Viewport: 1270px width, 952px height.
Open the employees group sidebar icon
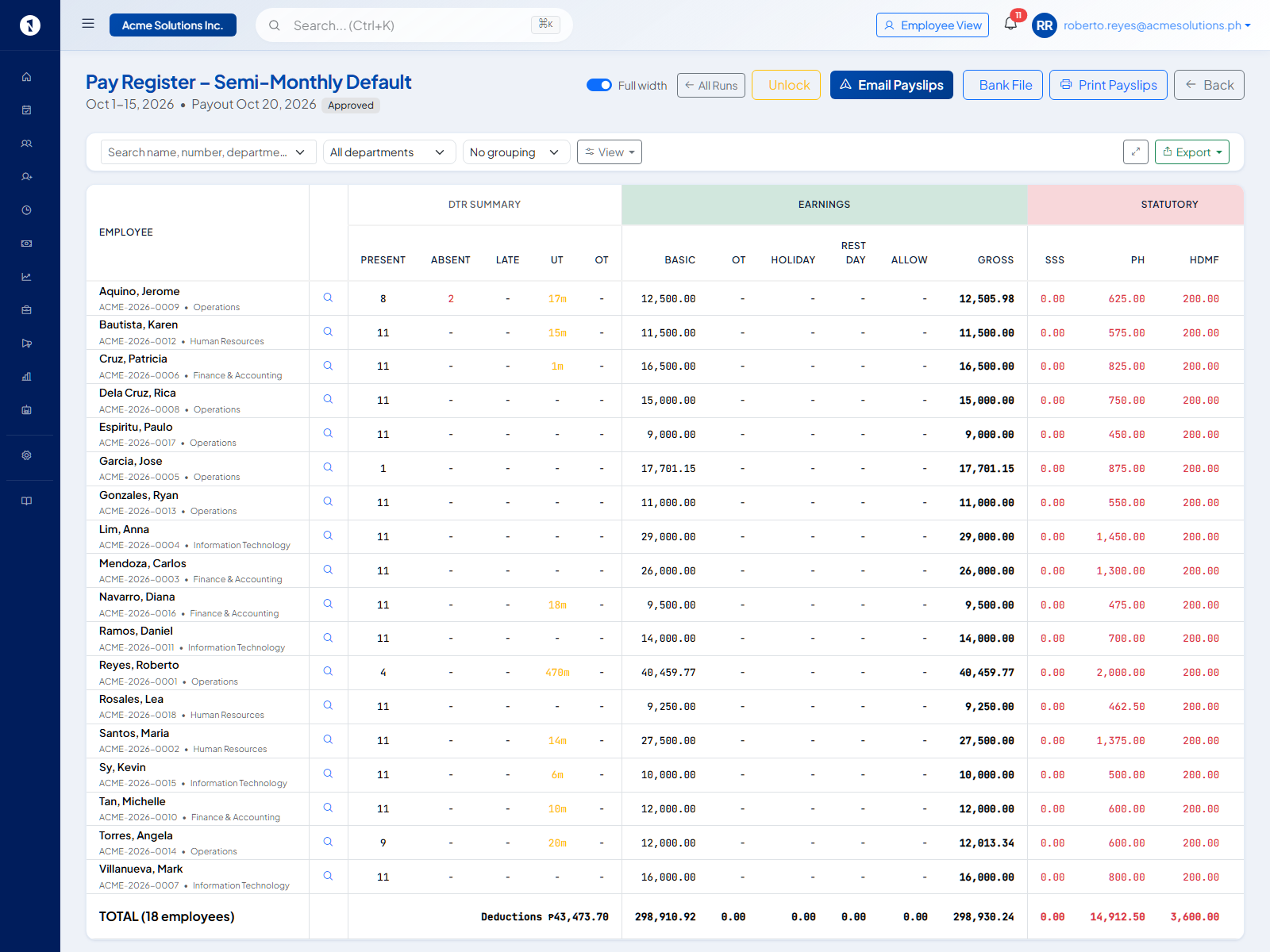point(26,144)
